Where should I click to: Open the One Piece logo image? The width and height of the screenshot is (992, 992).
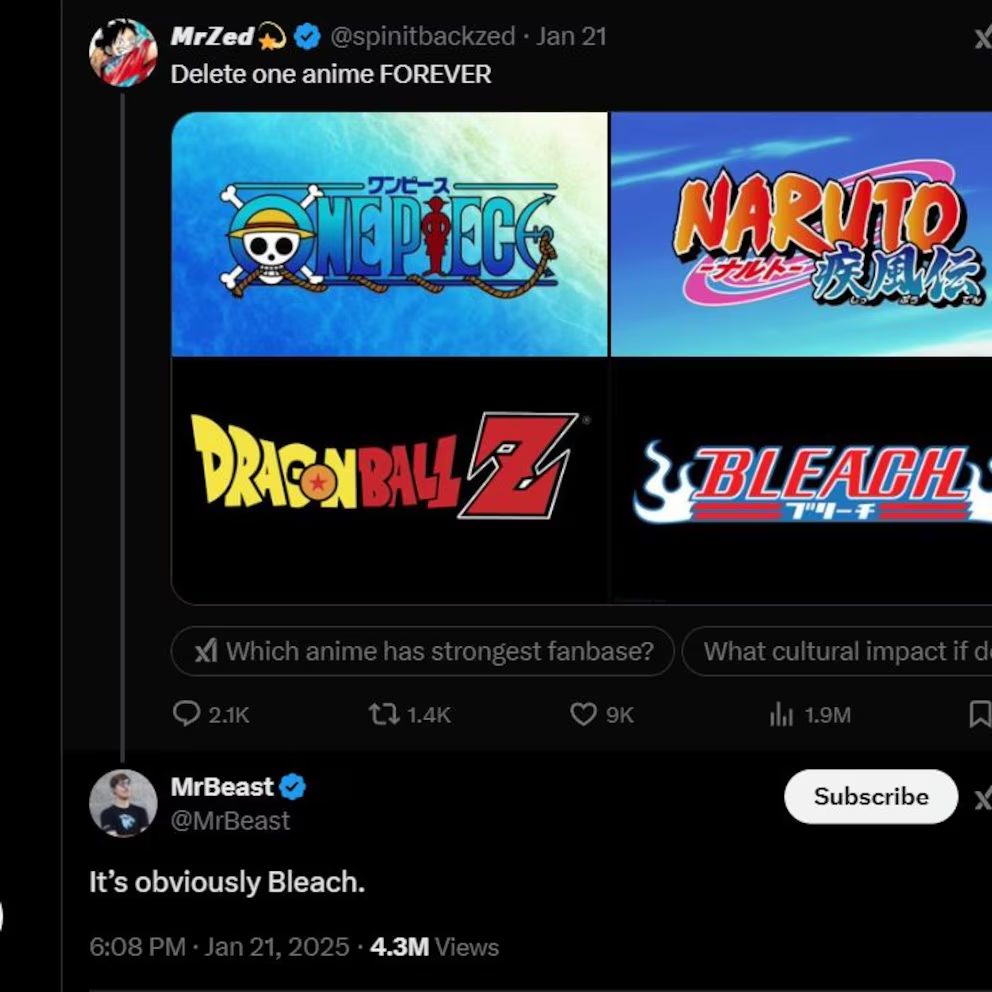point(390,234)
